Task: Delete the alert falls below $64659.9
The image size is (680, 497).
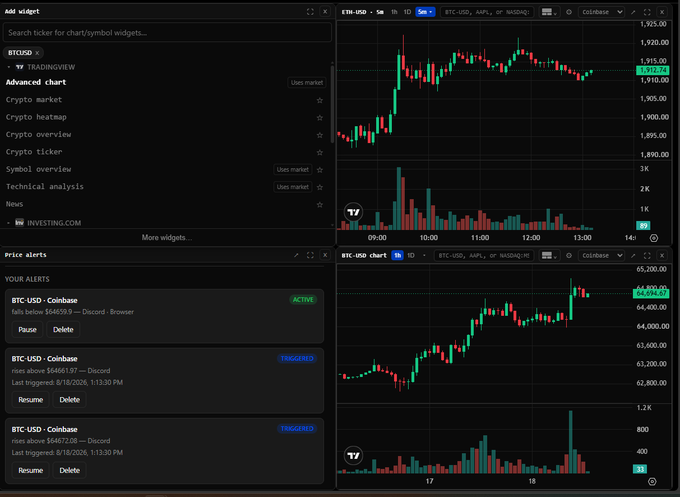Action: pyautogui.click(x=63, y=330)
